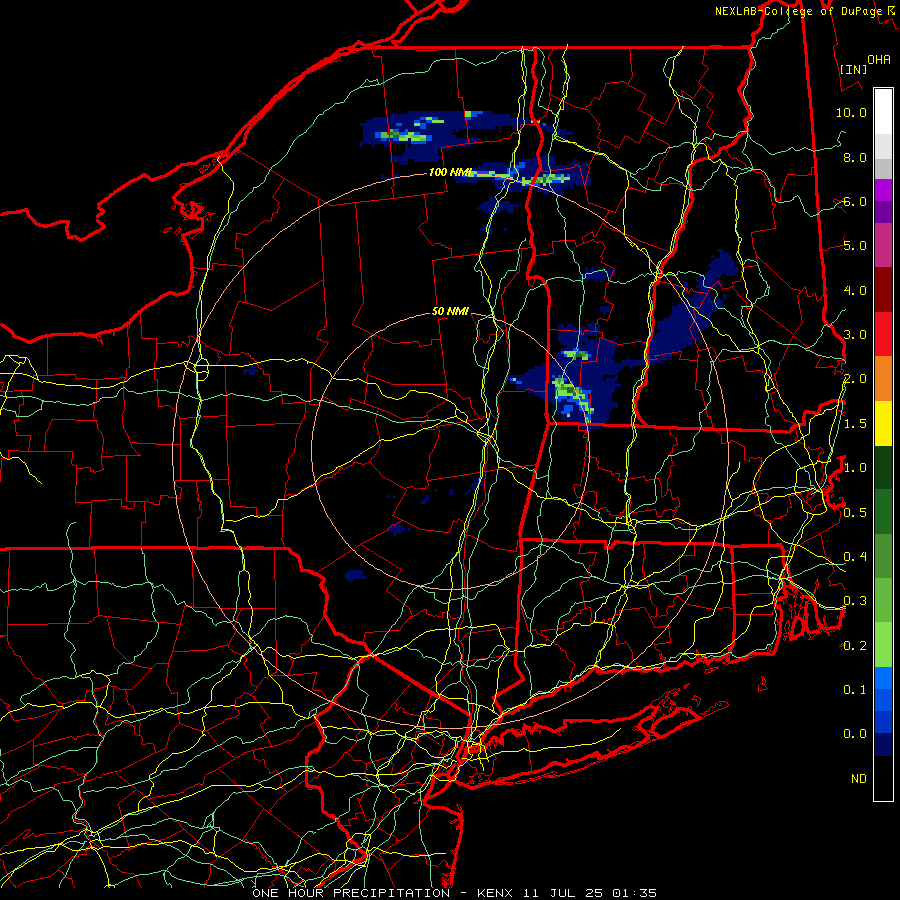Select the 3.0 legend value

coord(855,335)
